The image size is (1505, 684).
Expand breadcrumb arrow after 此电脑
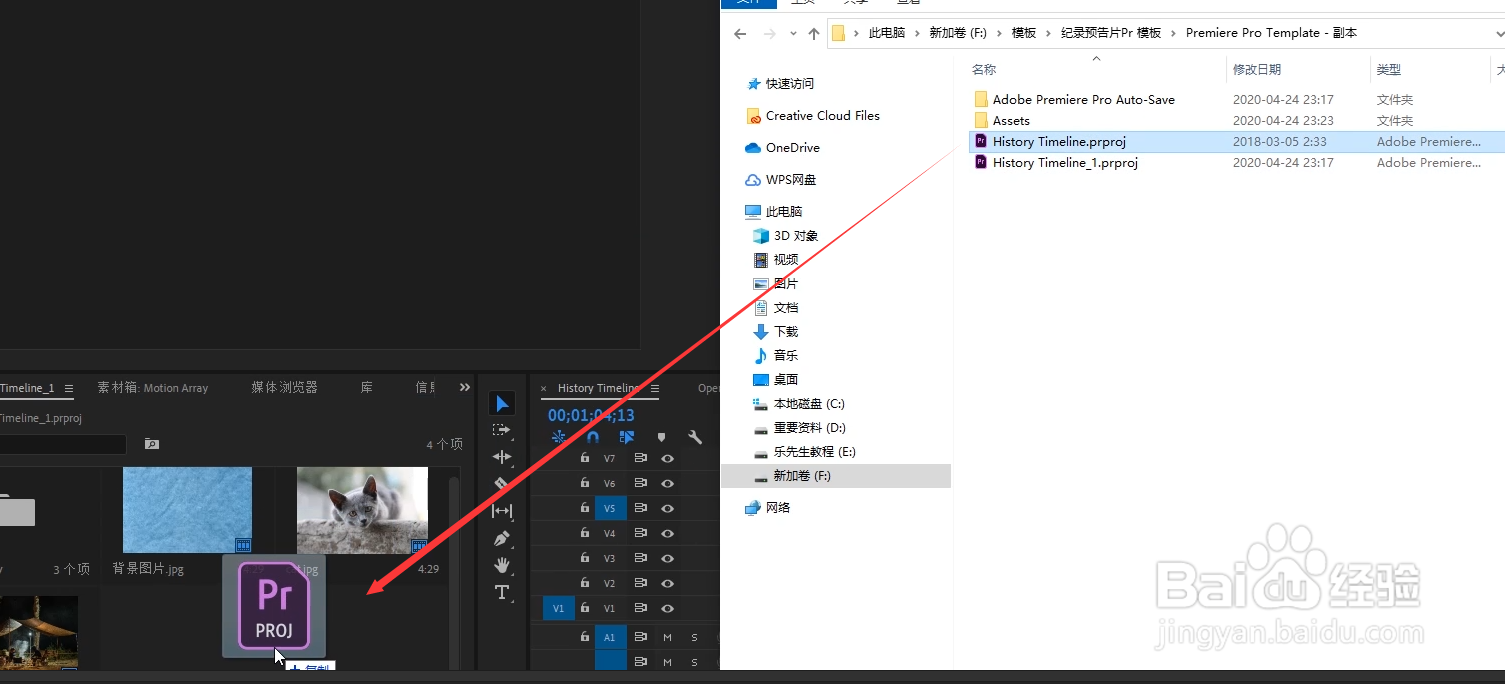[917, 33]
